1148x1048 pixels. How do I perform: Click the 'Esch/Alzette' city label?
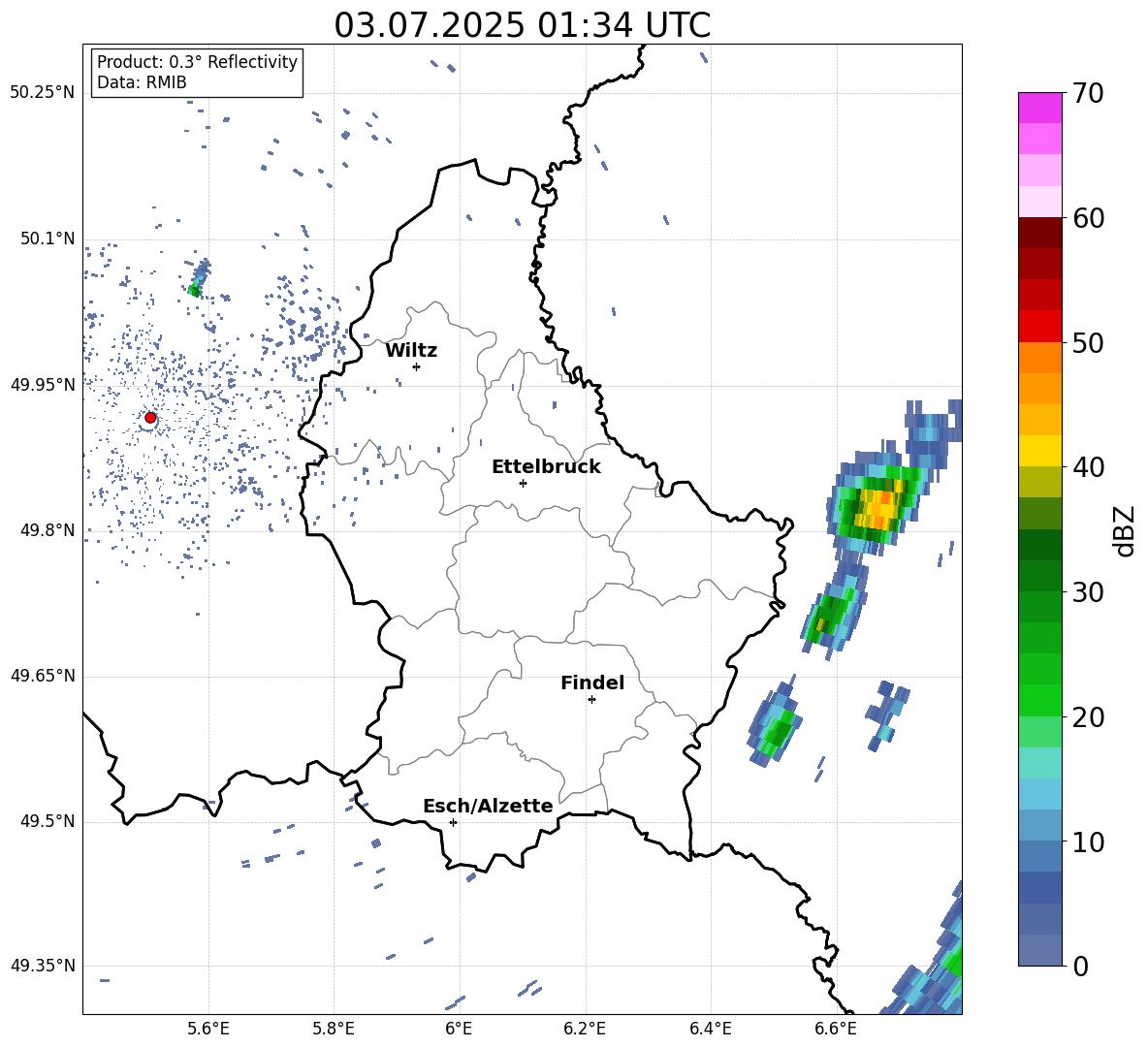pos(488,806)
